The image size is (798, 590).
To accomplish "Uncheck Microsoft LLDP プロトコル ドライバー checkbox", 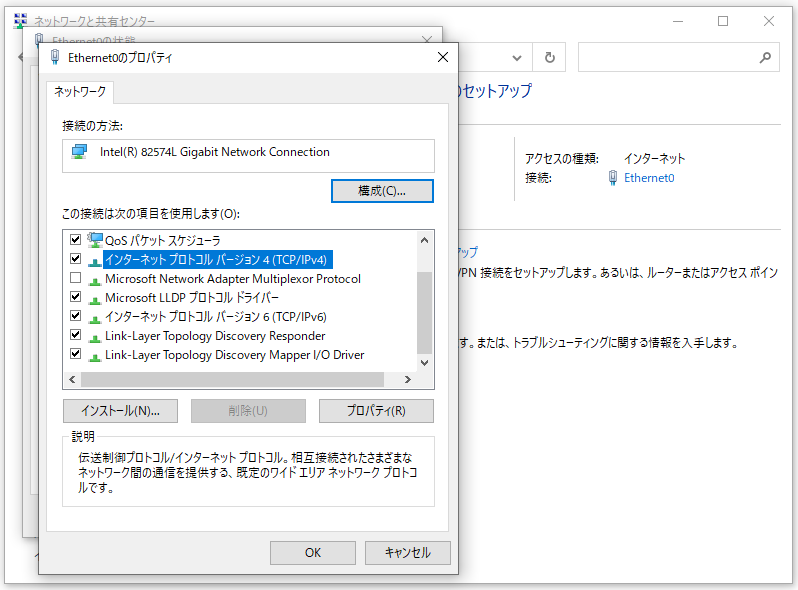I will tap(76, 297).
